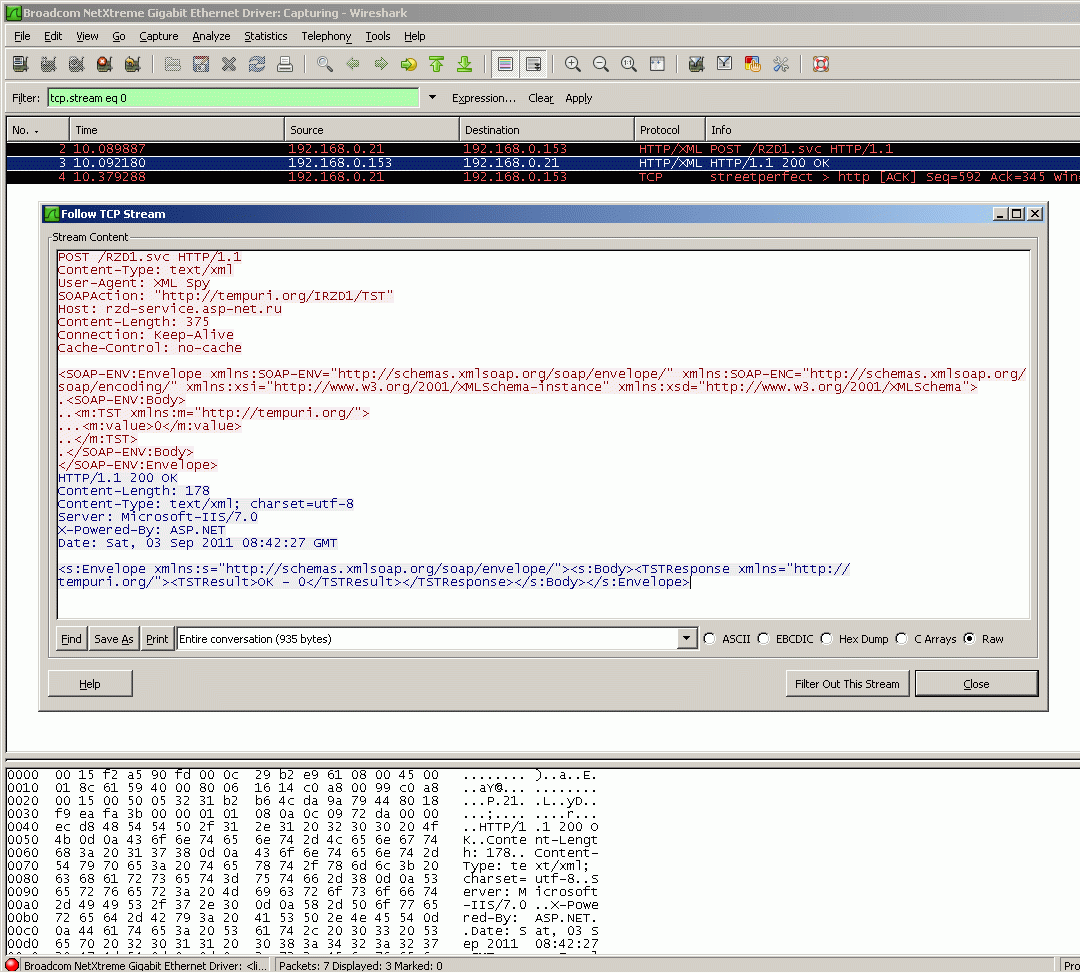Viewport: 1080px width, 973px height.
Task: Jump to the last packet
Action: tap(465, 64)
